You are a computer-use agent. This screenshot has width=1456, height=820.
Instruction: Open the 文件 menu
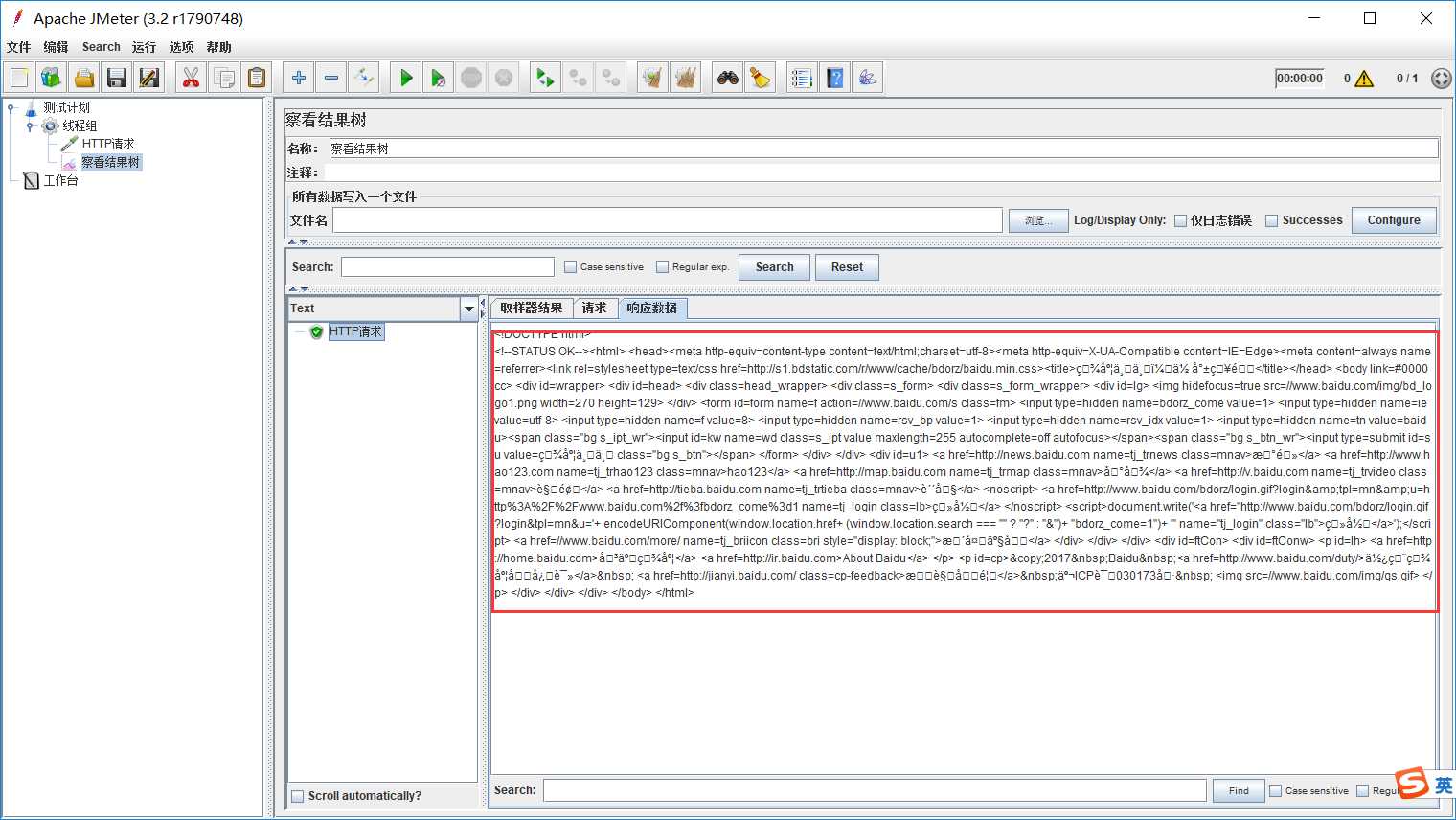pos(18,47)
